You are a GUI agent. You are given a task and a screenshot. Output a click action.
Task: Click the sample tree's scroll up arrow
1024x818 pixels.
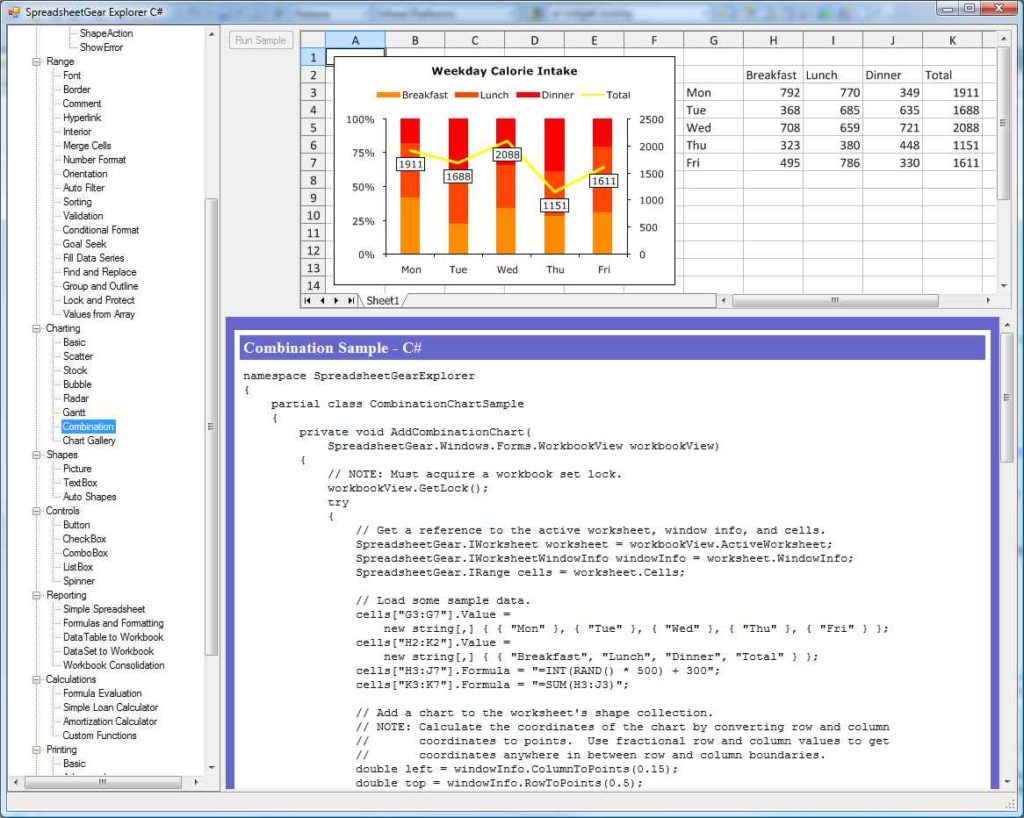[x=211, y=33]
